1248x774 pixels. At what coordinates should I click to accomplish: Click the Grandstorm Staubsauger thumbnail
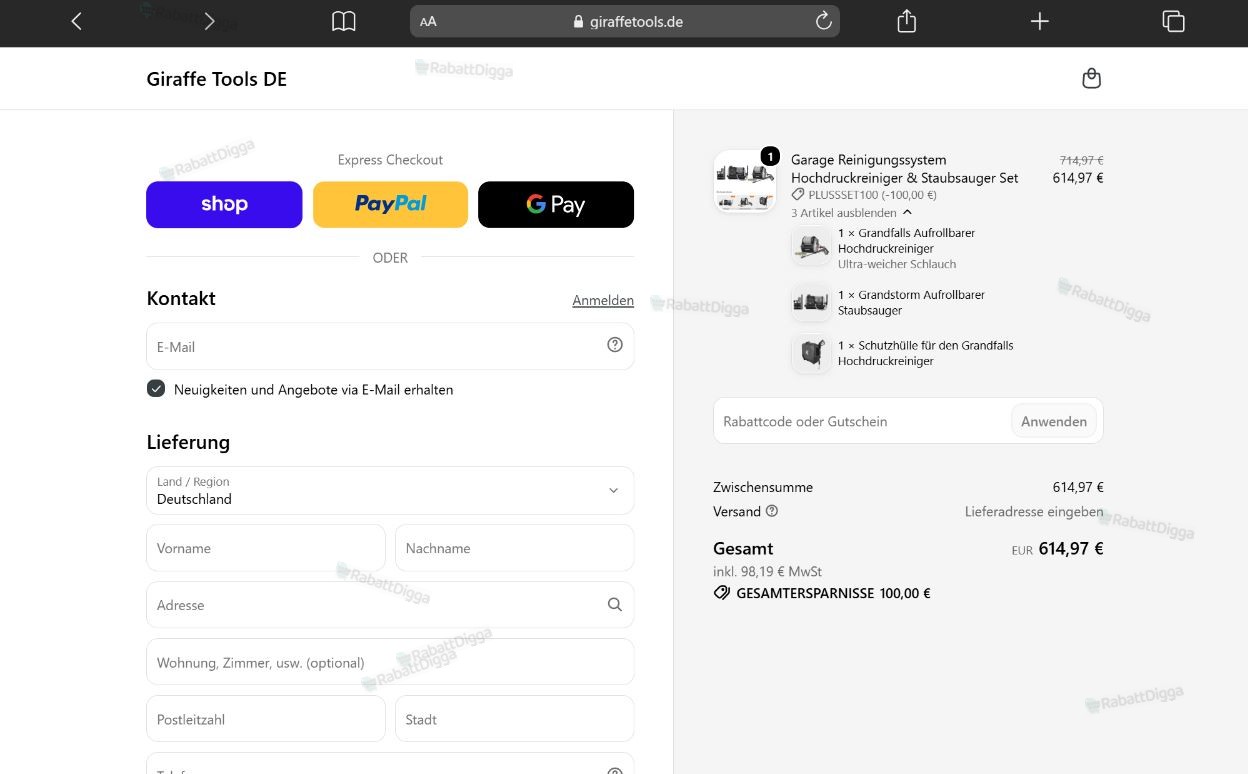[811, 301]
